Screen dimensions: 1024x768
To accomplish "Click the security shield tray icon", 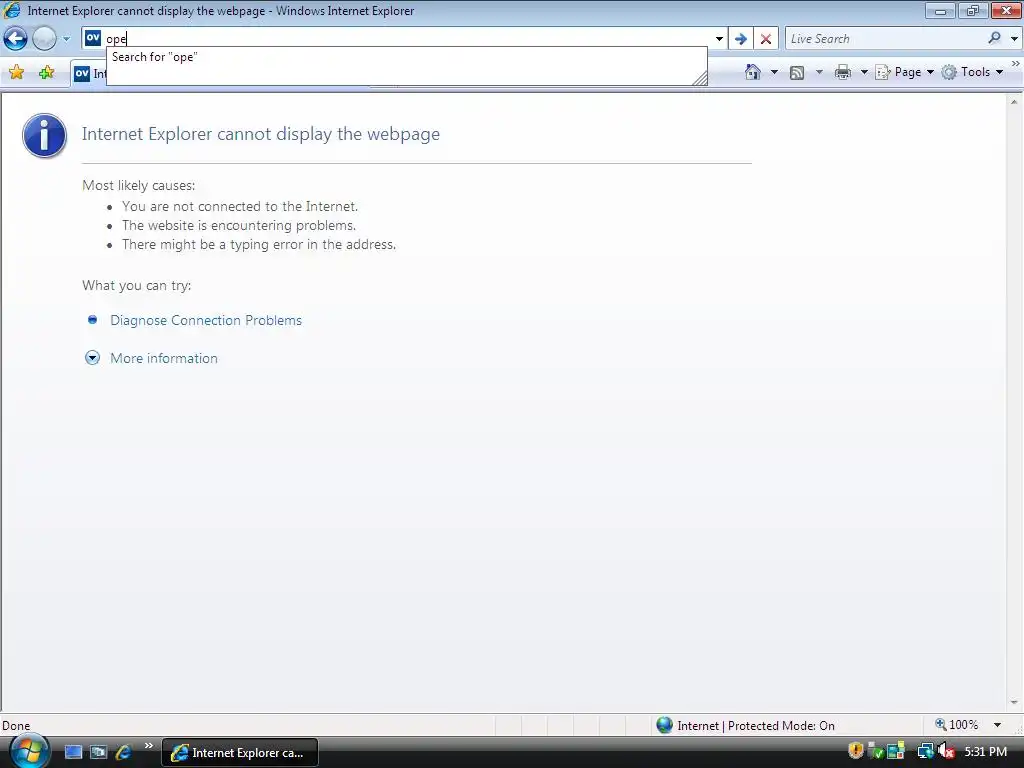I will tap(856, 752).
